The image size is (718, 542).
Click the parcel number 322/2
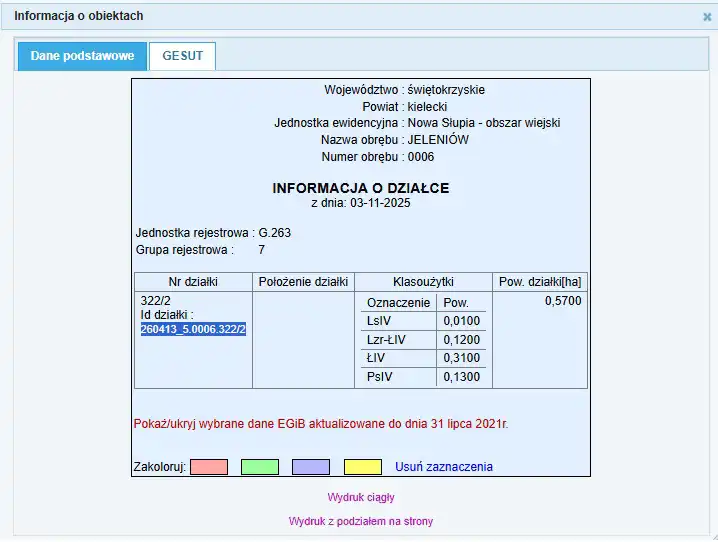pyautogui.click(x=156, y=301)
